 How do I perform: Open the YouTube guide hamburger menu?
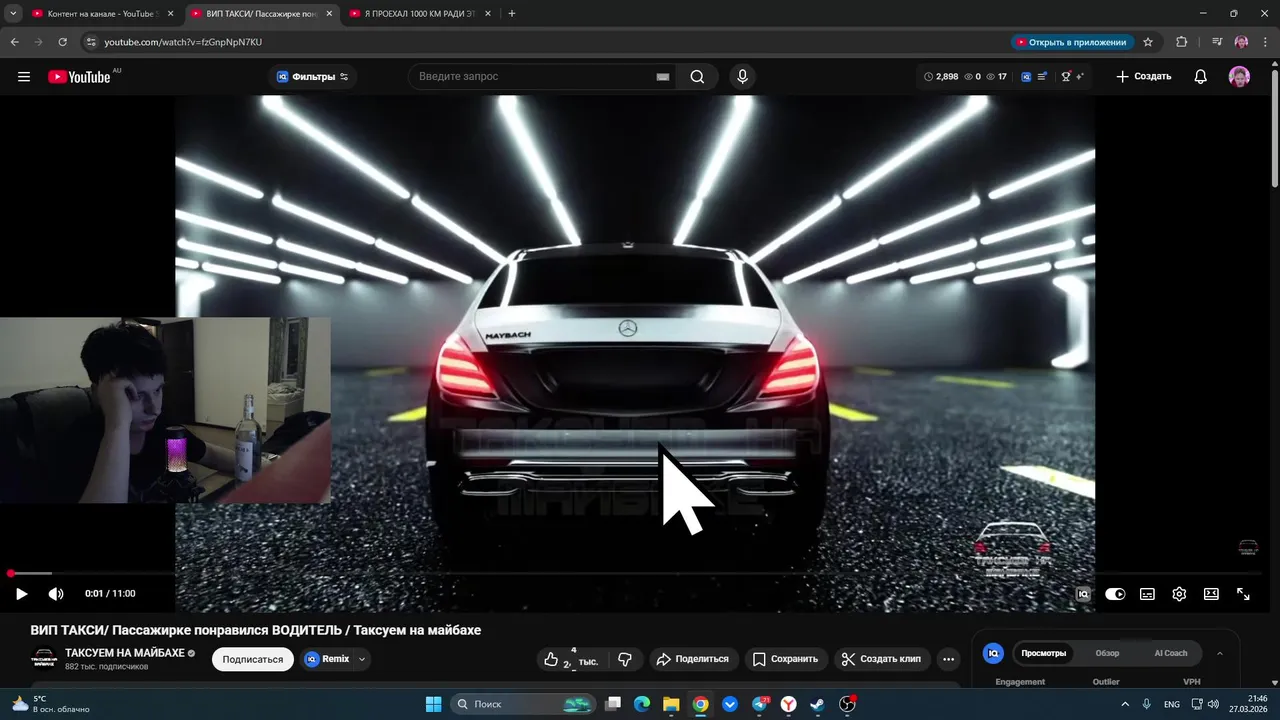coord(24,77)
